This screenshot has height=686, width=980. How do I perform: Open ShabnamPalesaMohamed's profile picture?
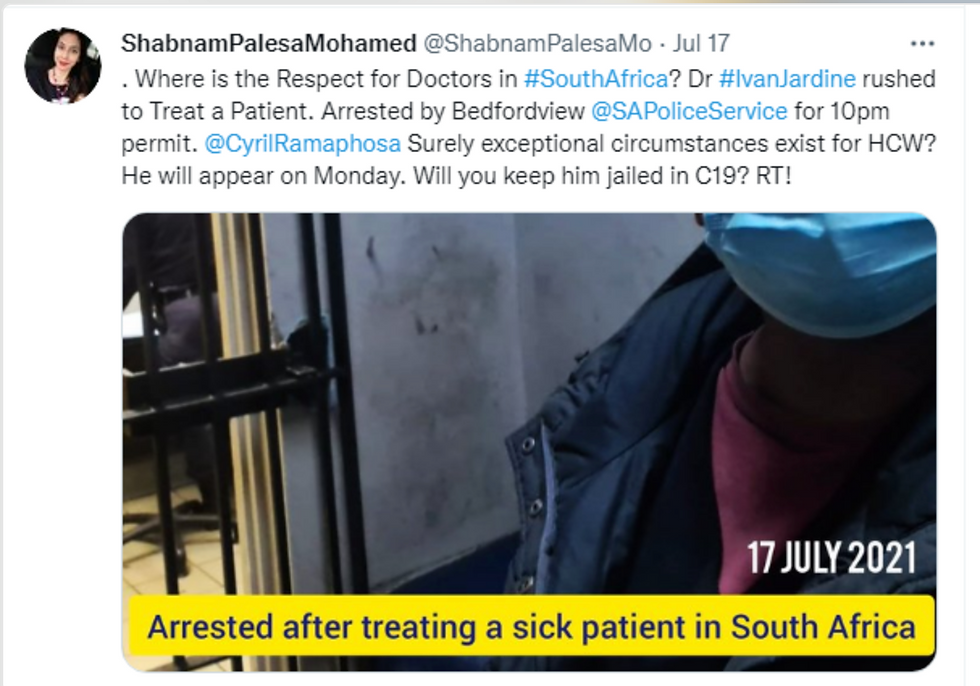pyautogui.click(x=62, y=65)
